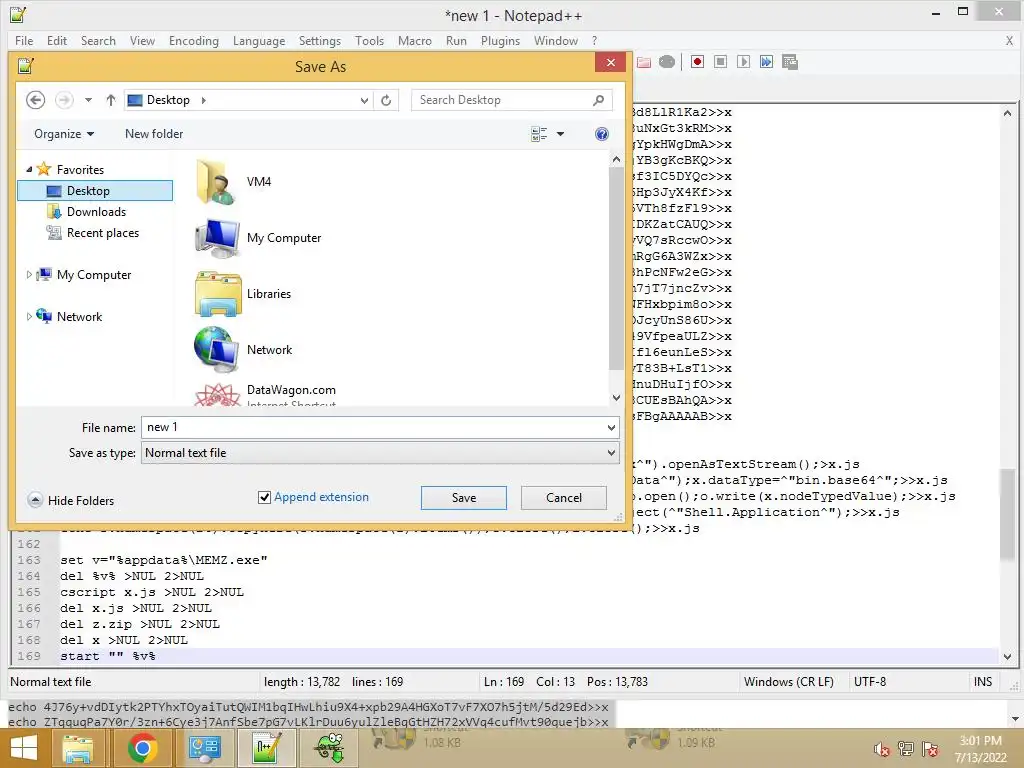Viewport: 1024px width, 768px height.
Task: Save current recorded macro
Action: (790, 62)
